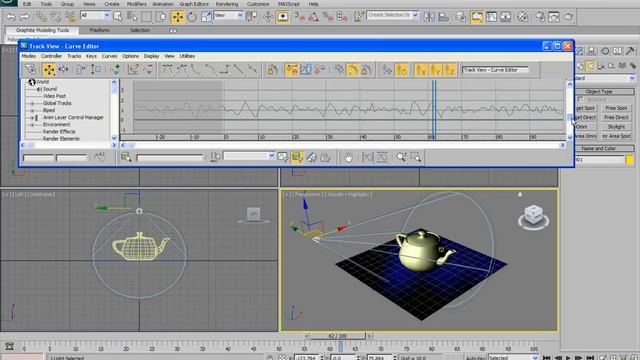Screen dimensions: 640x360
Task: Open the MAXScript menu
Action: [289, 4]
